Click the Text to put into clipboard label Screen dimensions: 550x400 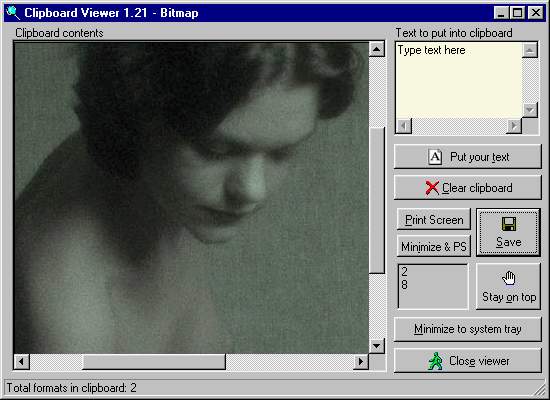(454, 33)
